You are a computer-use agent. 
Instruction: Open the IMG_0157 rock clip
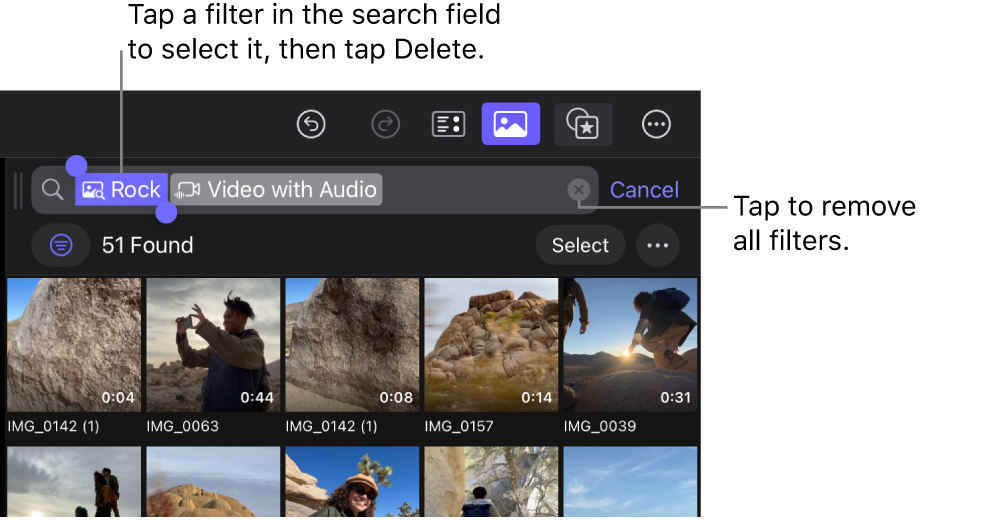pos(491,345)
